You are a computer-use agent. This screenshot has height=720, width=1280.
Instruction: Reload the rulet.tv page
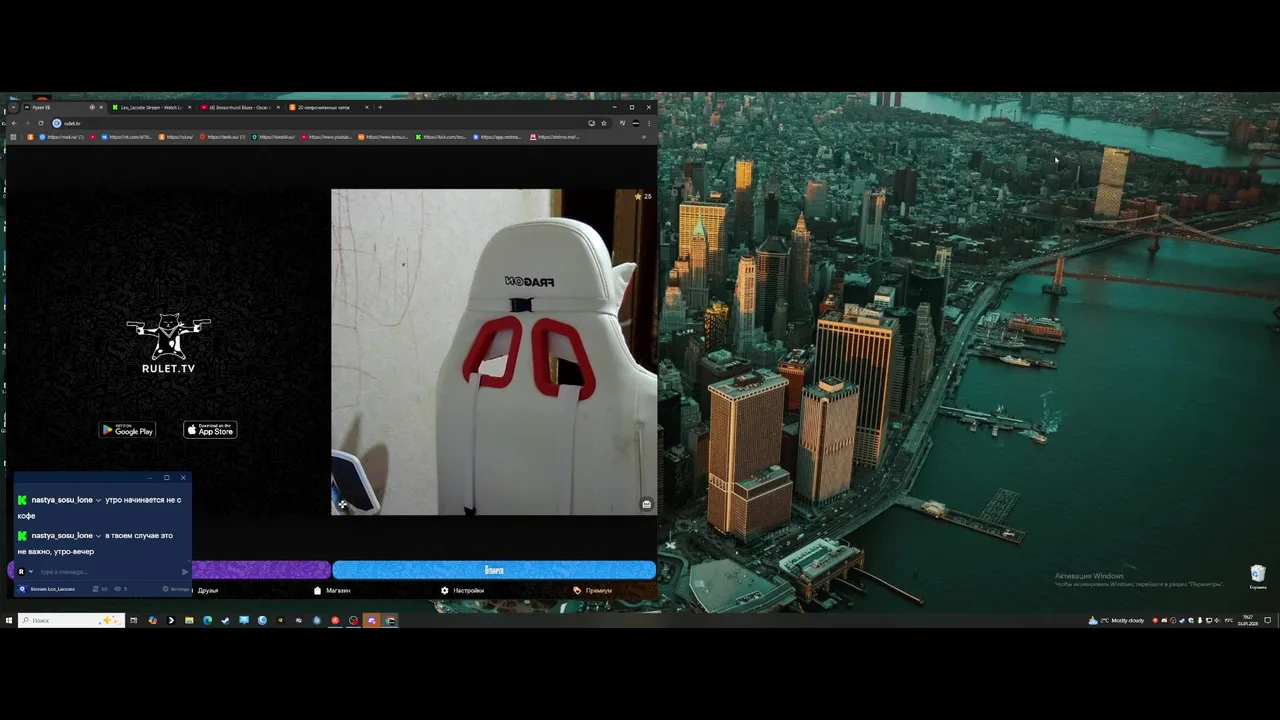41,123
